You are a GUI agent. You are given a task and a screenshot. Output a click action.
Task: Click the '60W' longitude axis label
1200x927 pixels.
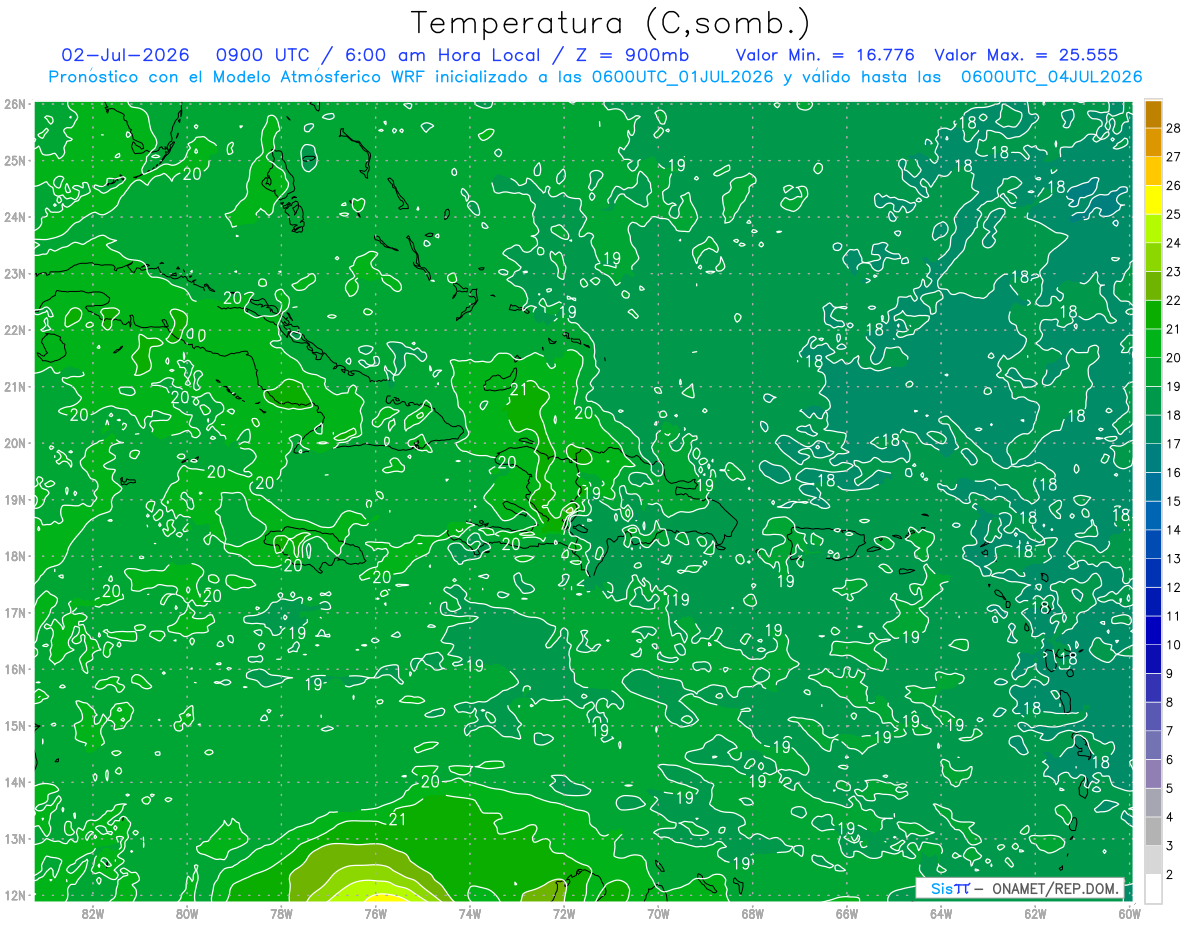pyautogui.click(x=1129, y=913)
